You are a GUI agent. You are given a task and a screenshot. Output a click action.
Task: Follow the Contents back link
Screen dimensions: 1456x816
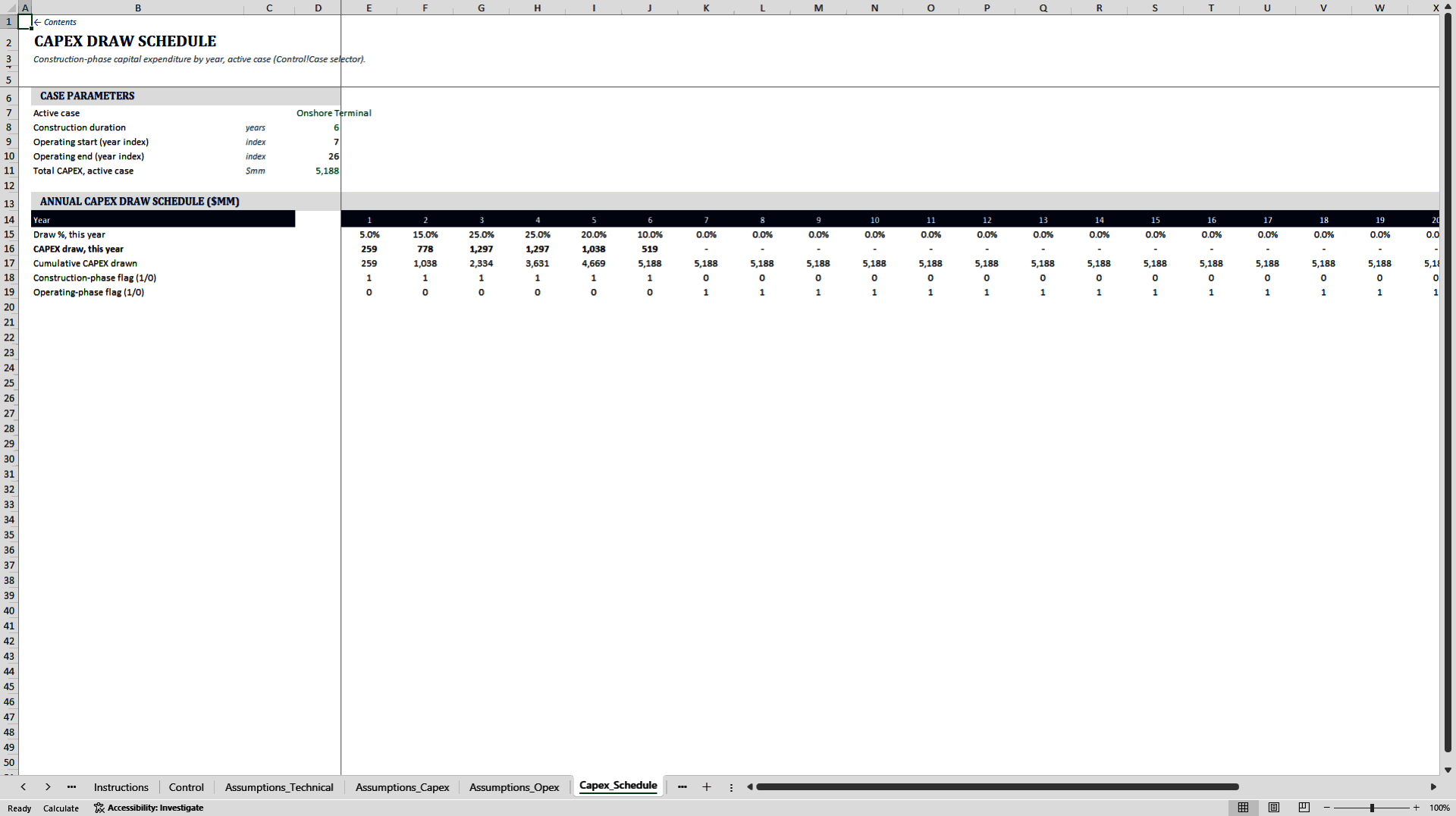[x=55, y=22]
